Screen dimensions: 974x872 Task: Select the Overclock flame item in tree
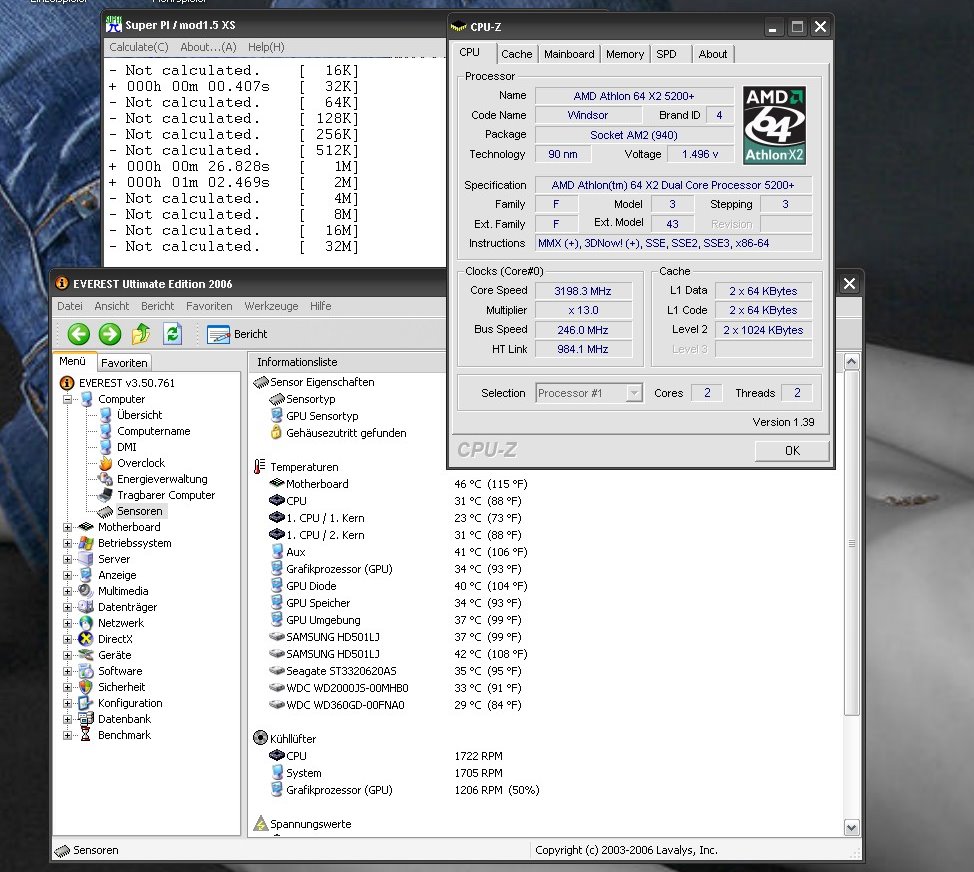(x=140, y=463)
